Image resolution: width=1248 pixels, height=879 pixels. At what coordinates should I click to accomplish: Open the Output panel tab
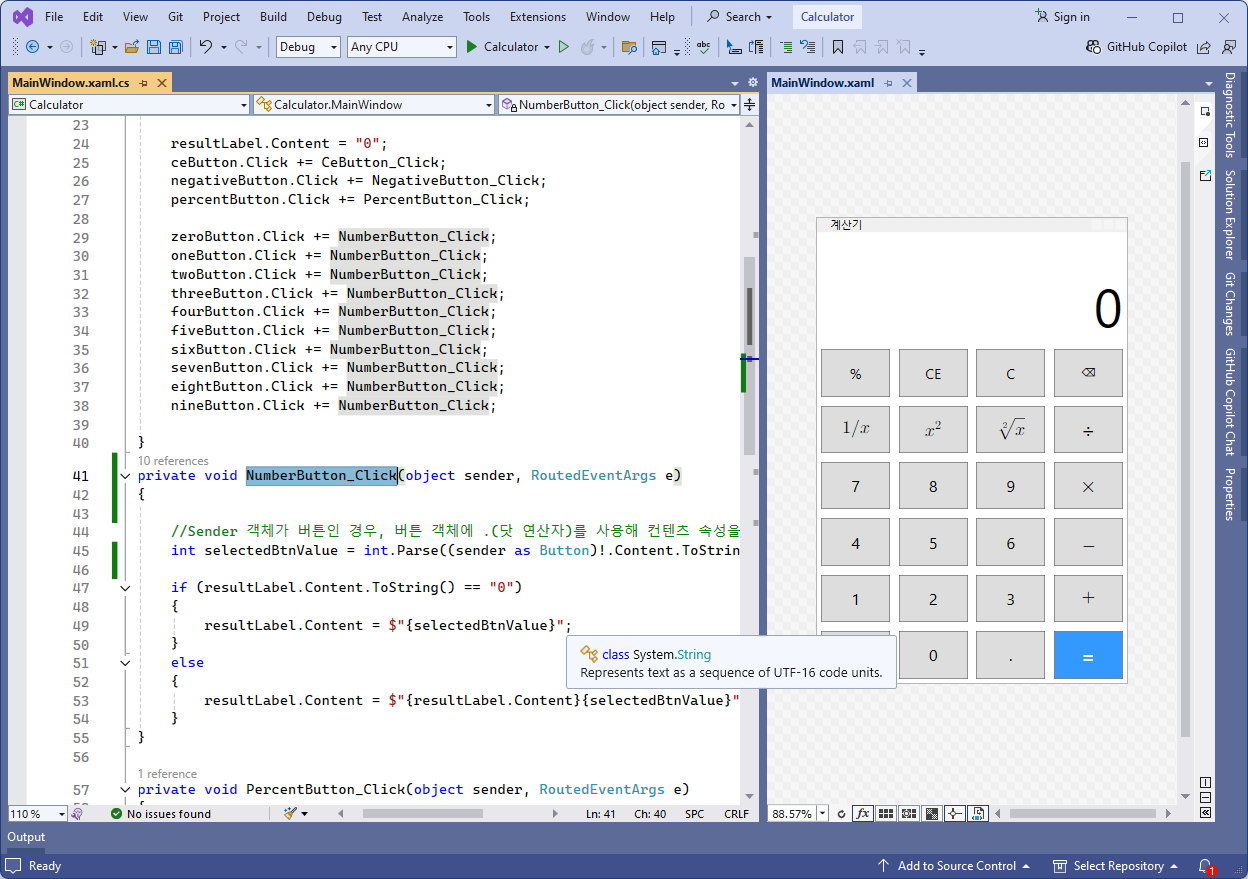(26, 837)
